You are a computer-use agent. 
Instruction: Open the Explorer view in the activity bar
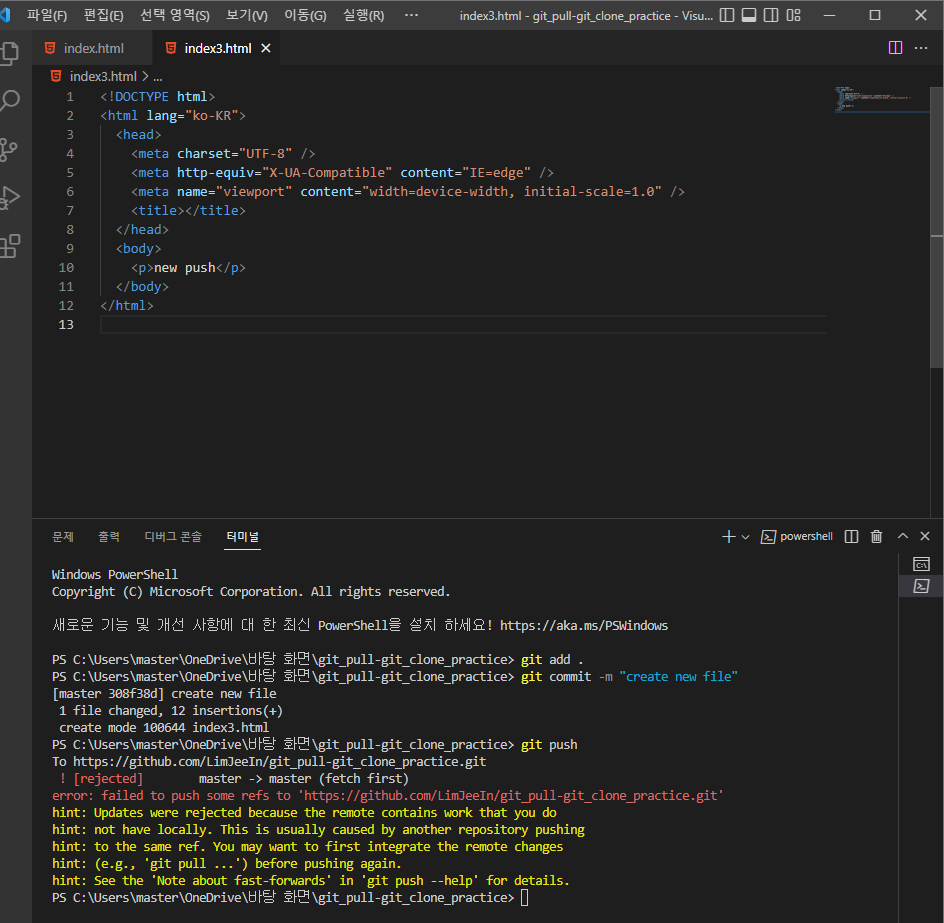[11, 52]
